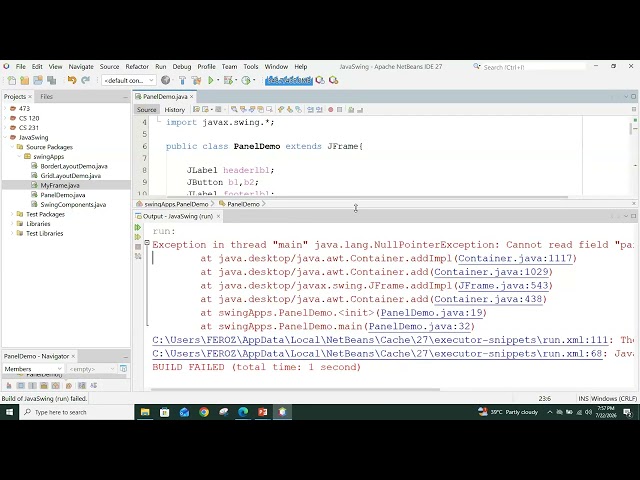Click the Open Project toolbar icon
Image resolution: width=640 pixels, height=480 pixels.
tap(38, 80)
